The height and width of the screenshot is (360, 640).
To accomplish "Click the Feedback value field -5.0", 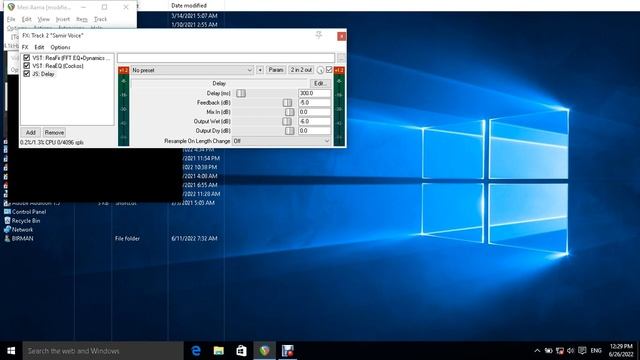I will [314, 102].
